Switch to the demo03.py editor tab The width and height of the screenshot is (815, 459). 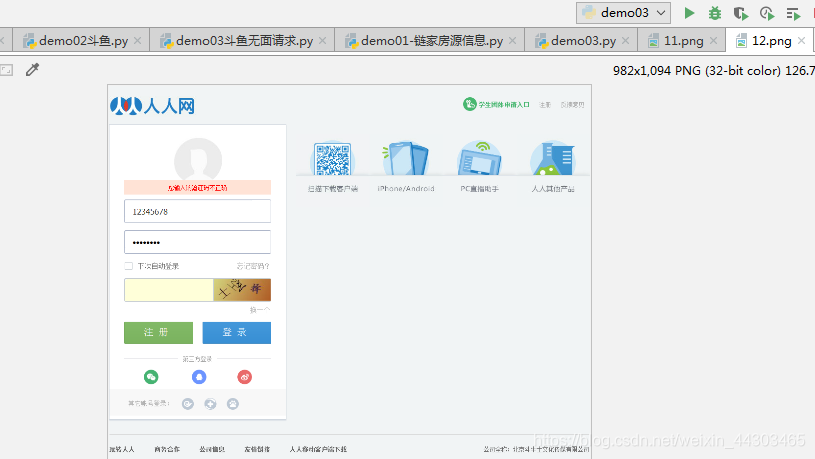coord(583,41)
